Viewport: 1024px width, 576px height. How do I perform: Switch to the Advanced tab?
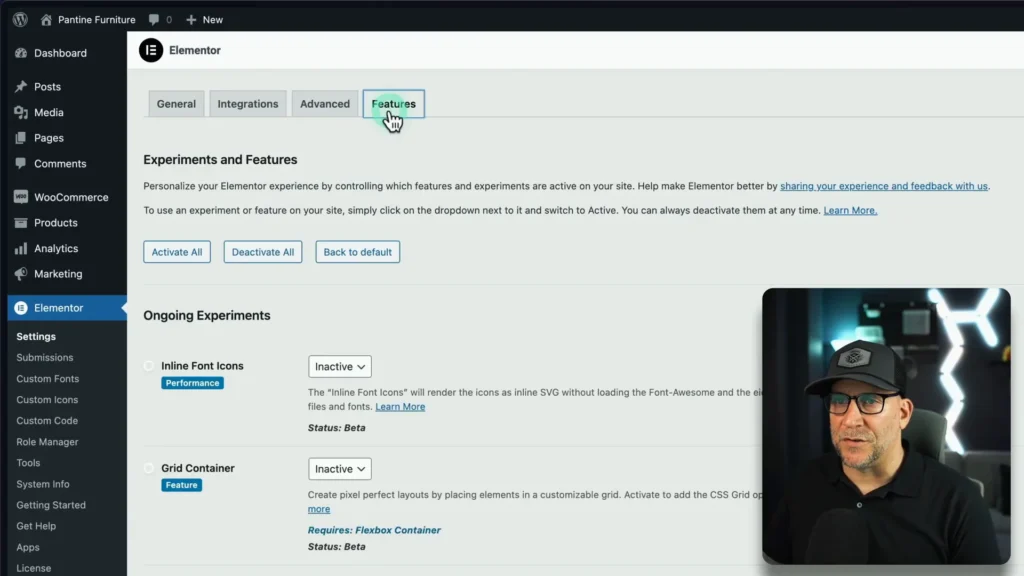point(325,104)
